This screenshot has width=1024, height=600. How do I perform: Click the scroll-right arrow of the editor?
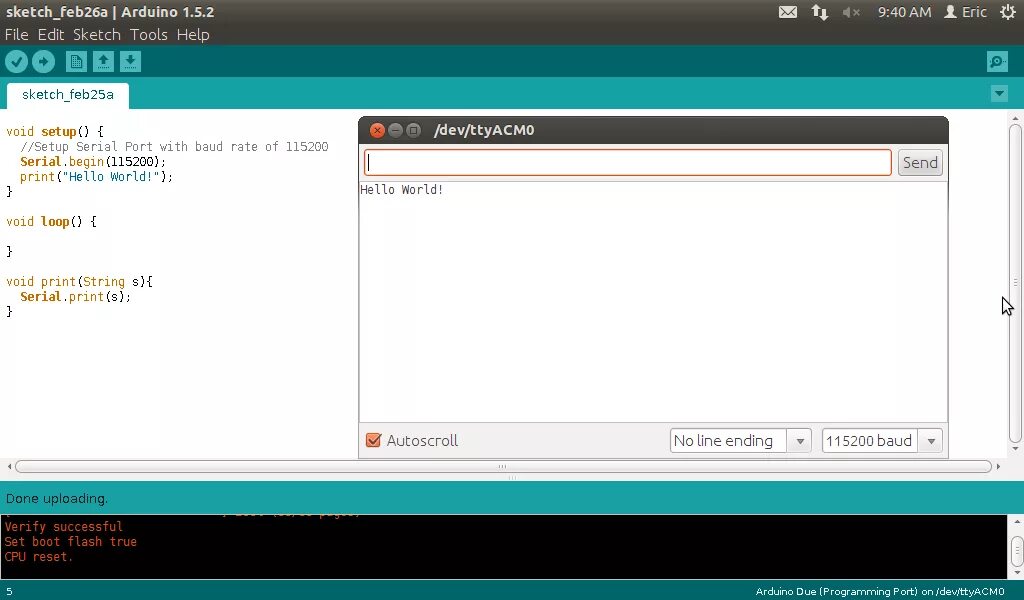998,466
